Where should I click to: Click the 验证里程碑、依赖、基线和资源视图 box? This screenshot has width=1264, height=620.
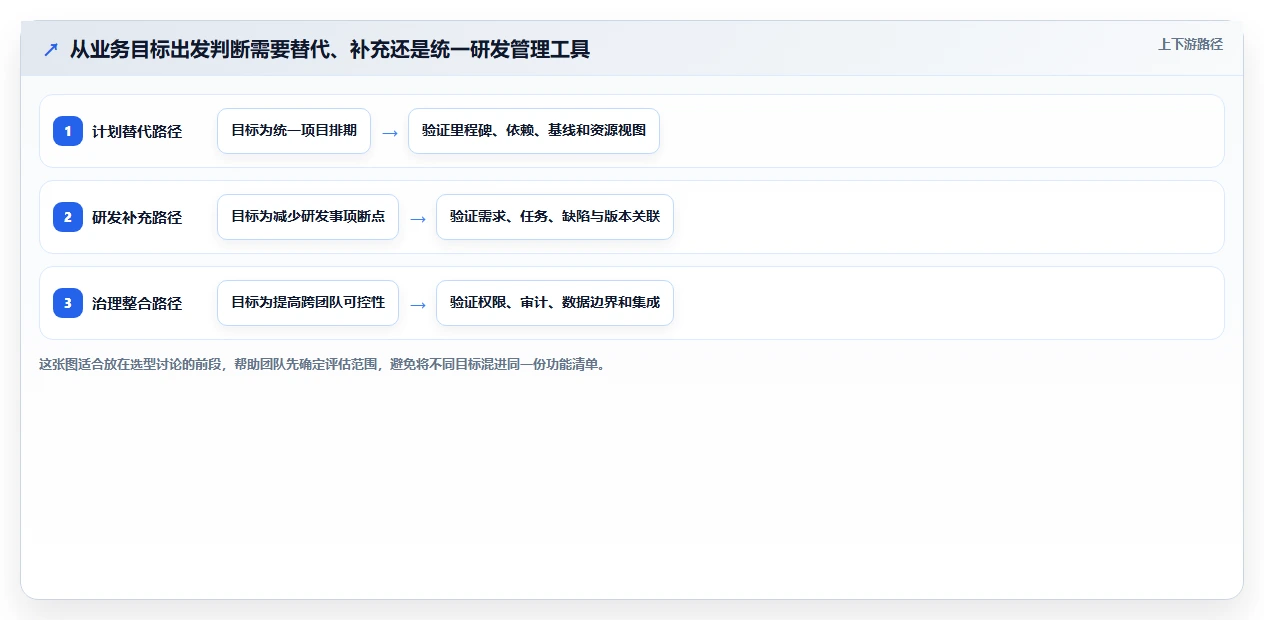(x=534, y=131)
